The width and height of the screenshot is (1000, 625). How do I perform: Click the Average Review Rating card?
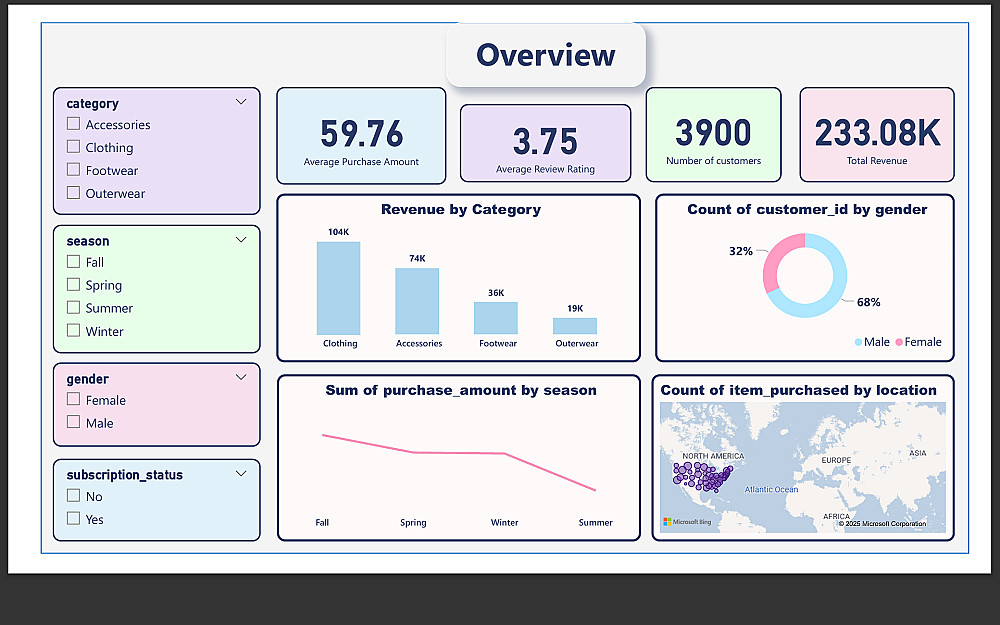tap(545, 143)
